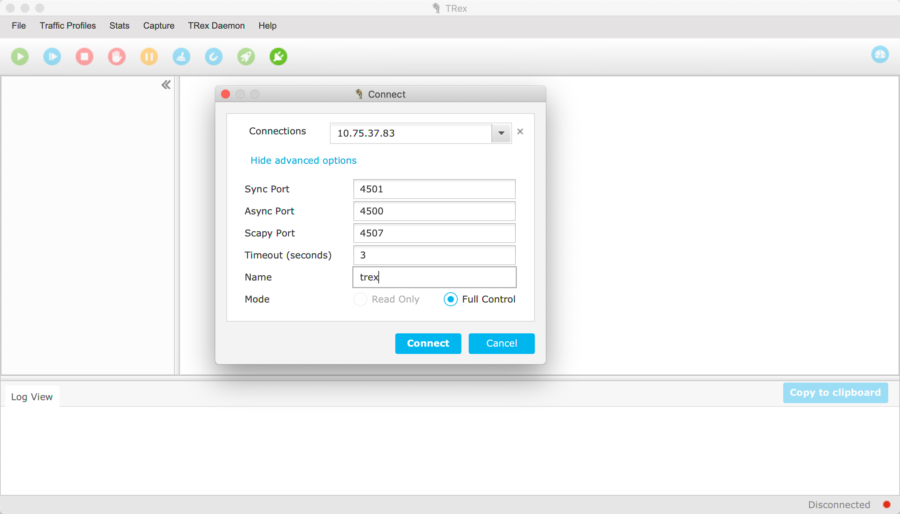Open the dashboard icon at toolbar right

(880, 54)
